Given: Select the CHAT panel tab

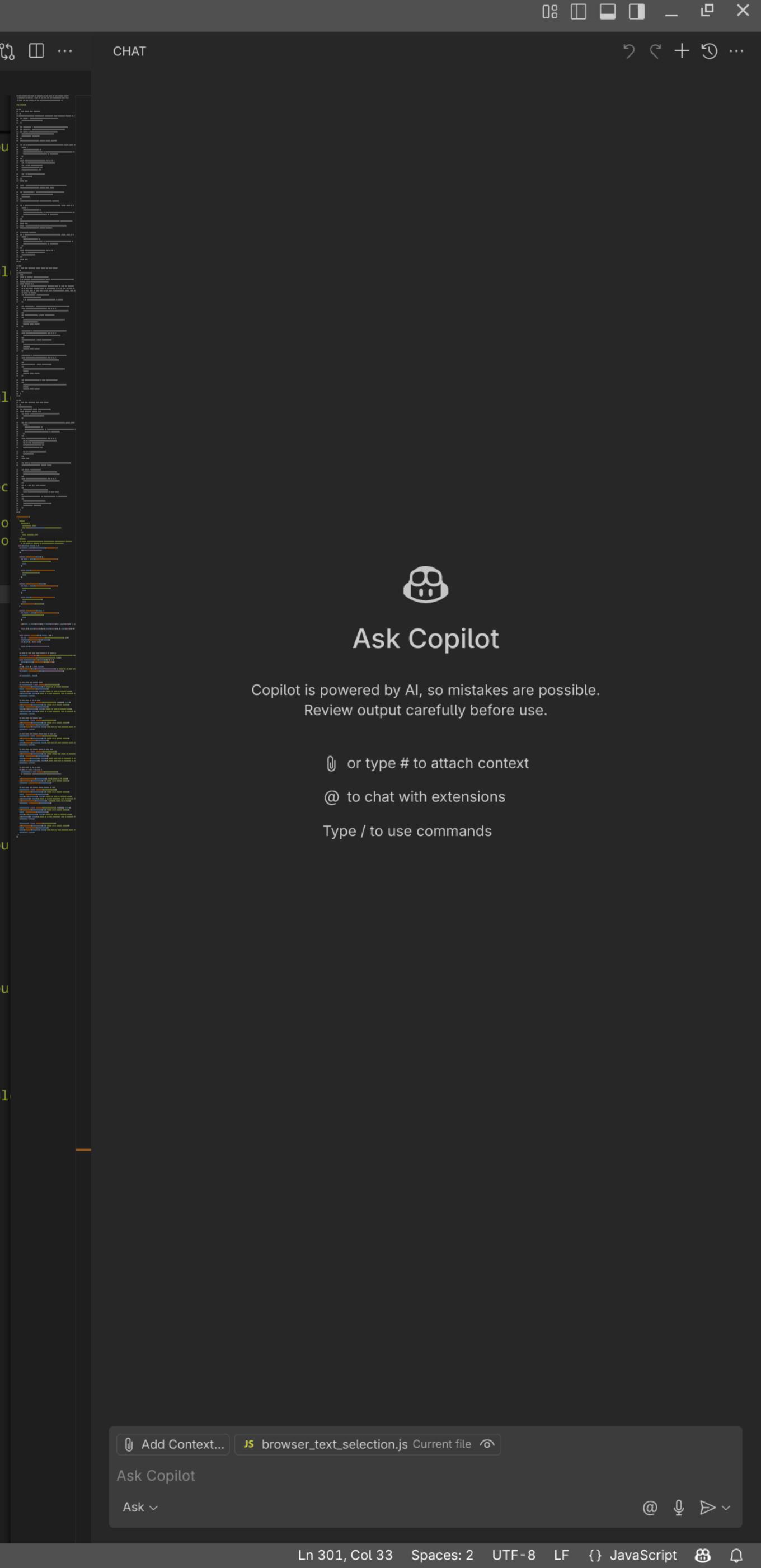Looking at the screenshot, I should pos(129,51).
